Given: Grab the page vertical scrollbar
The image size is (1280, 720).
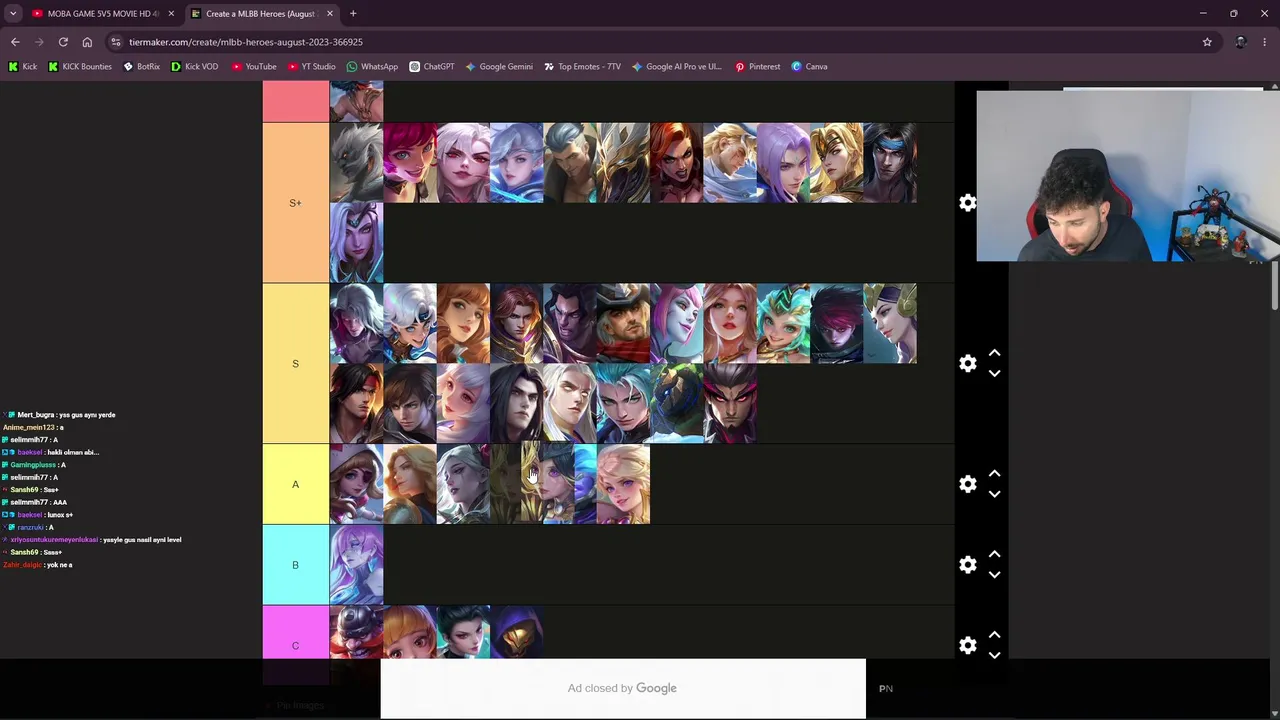Looking at the screenshot, I should click(x=1275, y=288).
